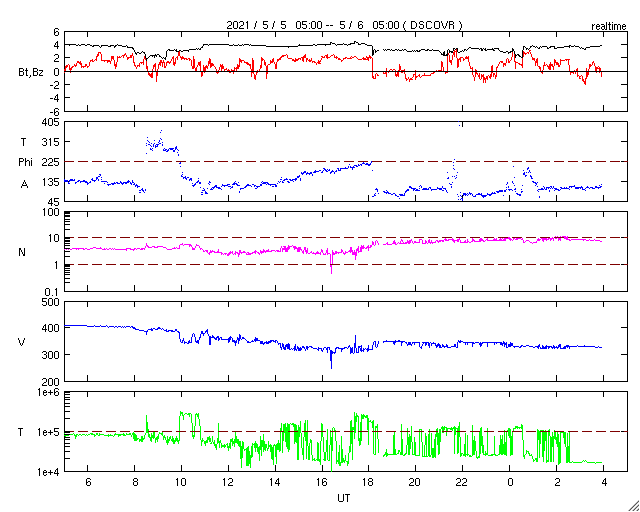
Task: Click the '1e+6' temperature tick value
Action: click(x=49, y=392)
